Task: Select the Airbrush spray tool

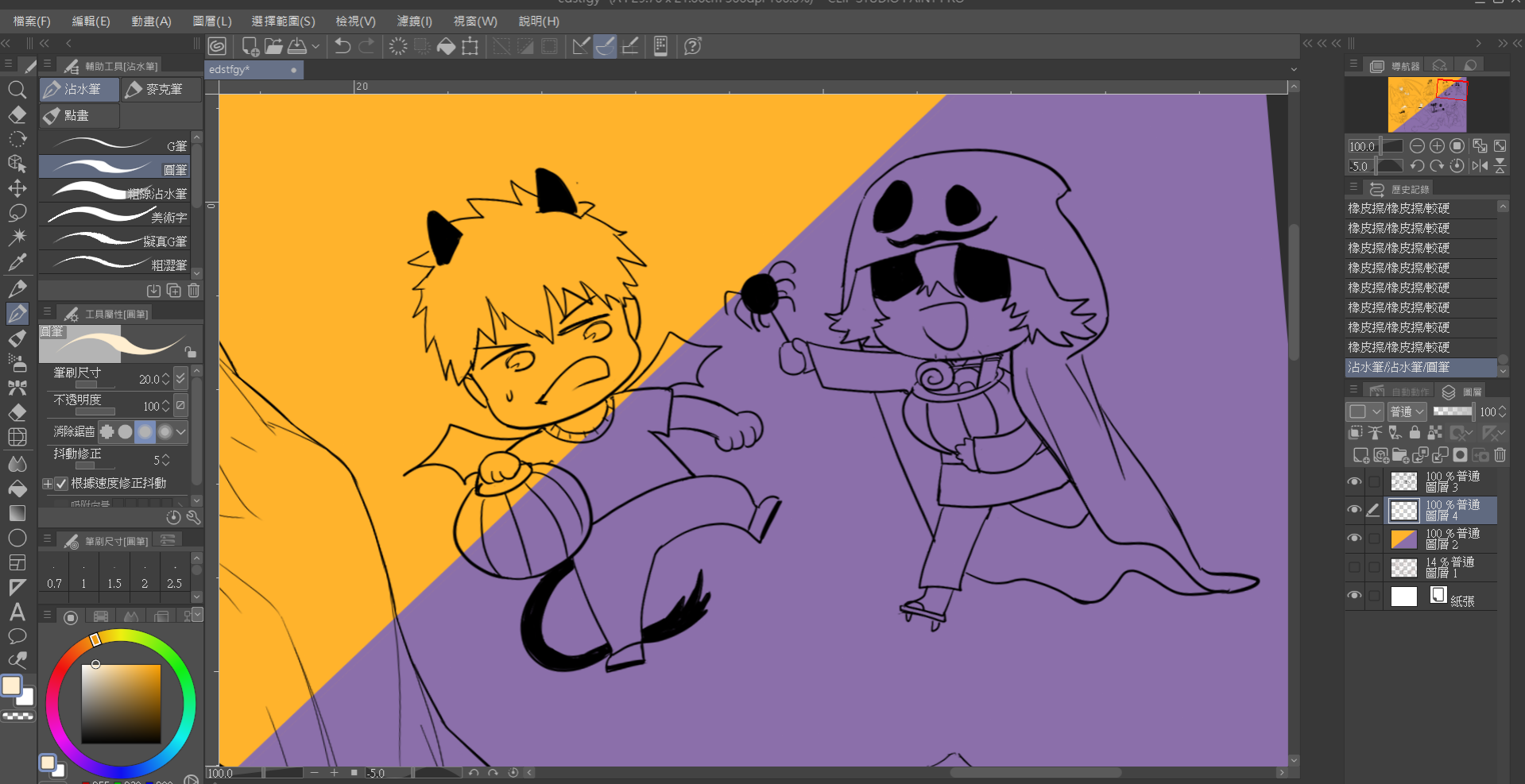Action: [x=17, y=363]
